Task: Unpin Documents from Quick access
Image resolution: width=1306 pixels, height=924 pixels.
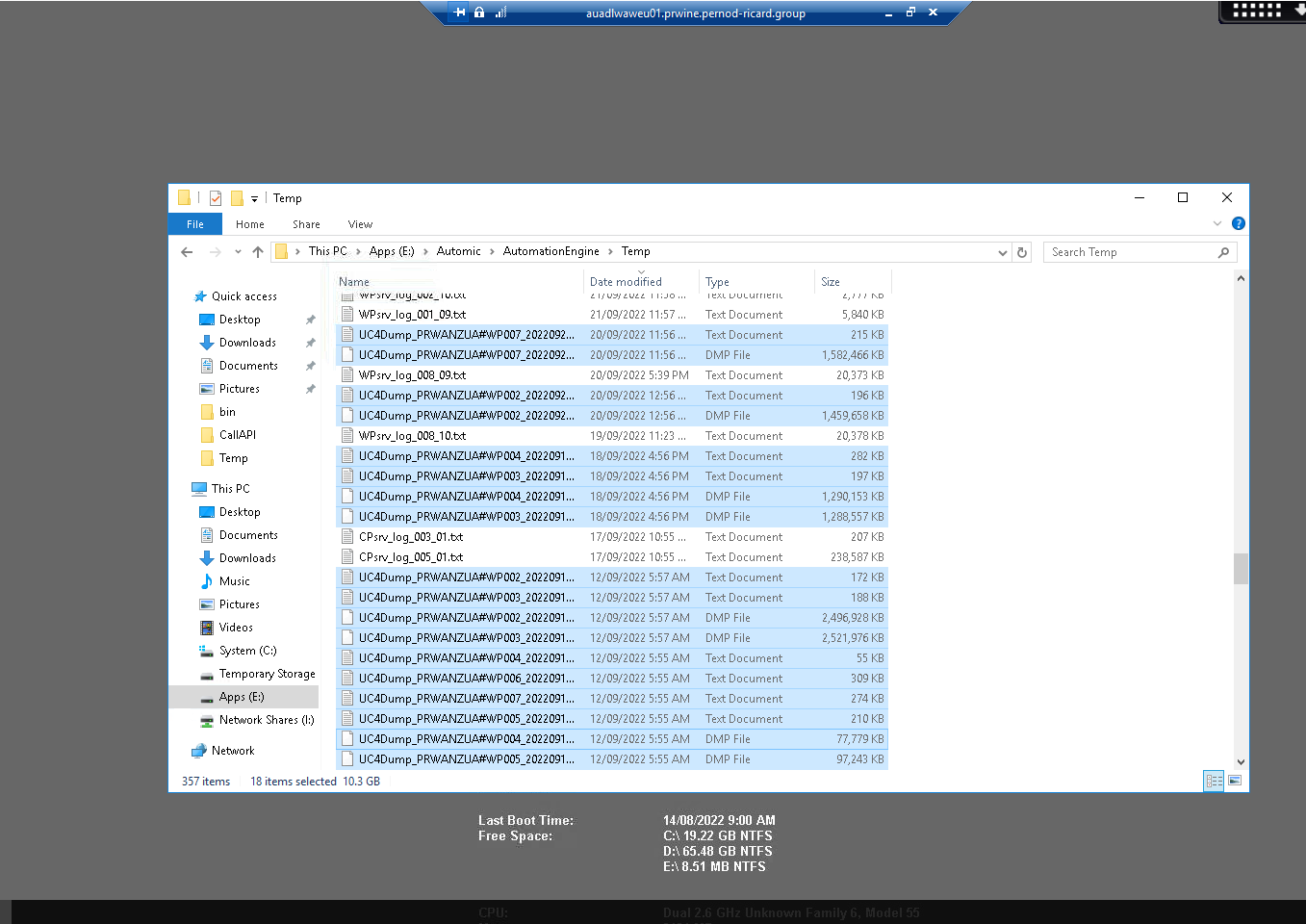Action: 310,366
